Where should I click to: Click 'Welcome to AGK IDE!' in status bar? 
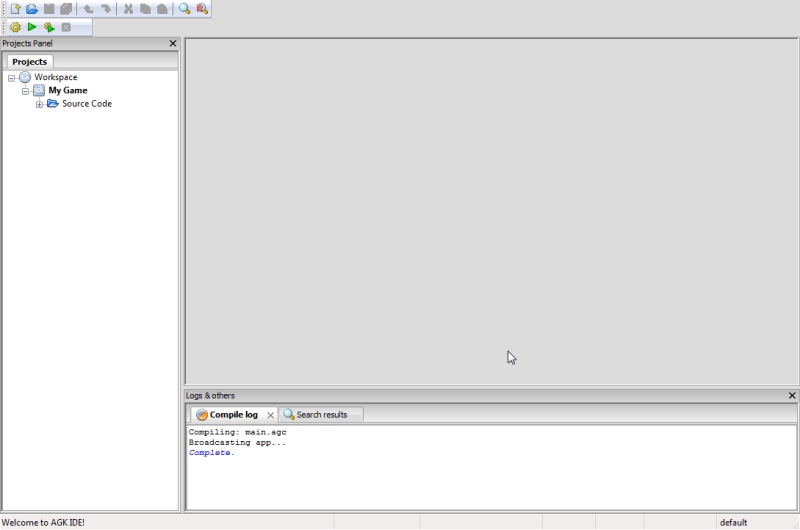tap(43, 522)
